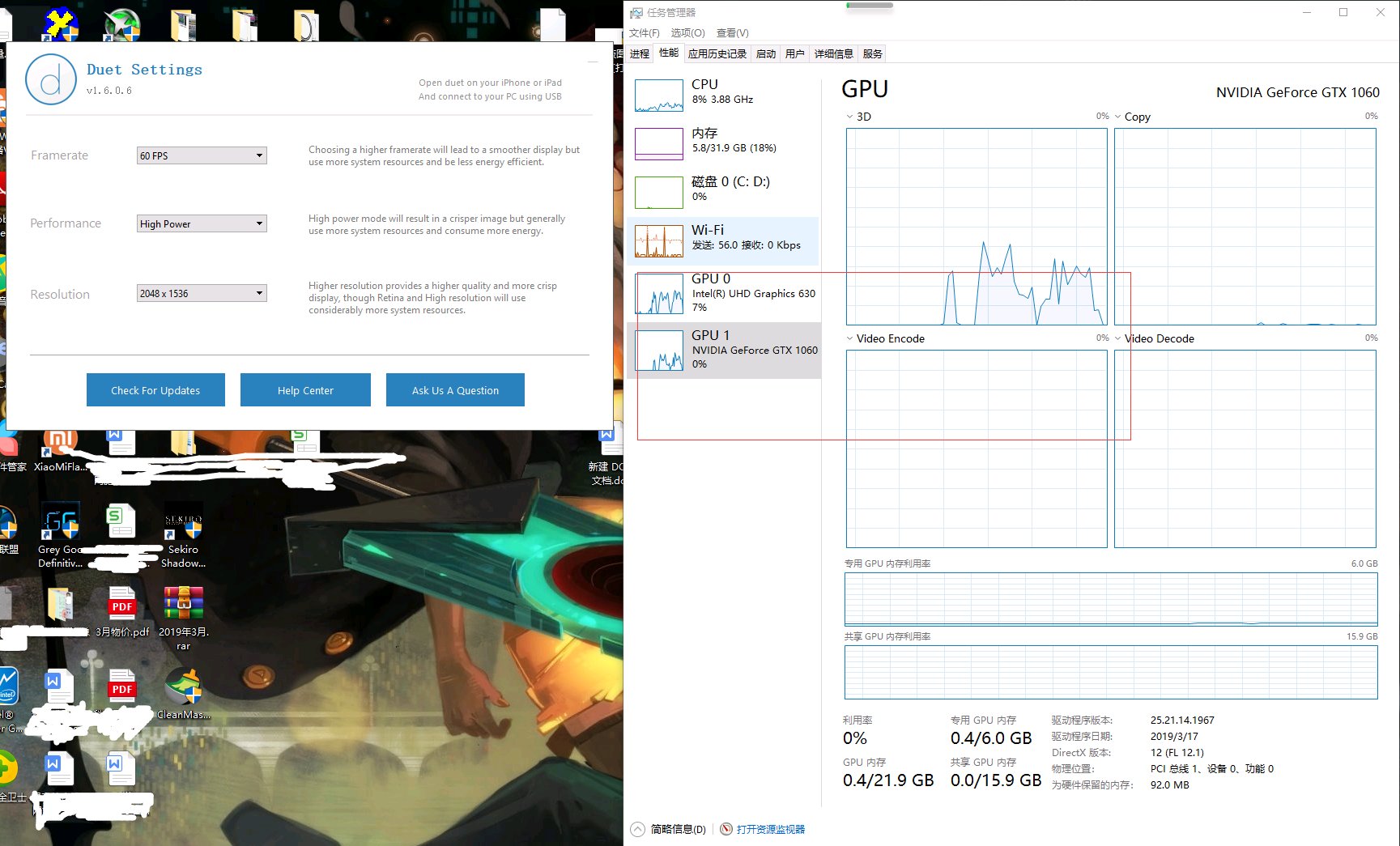Image resolution: width=1400 pixels, height=846 pixels.
Task: Open the 选项(O) menu in Task Manager
Action: tap(687, 33)
